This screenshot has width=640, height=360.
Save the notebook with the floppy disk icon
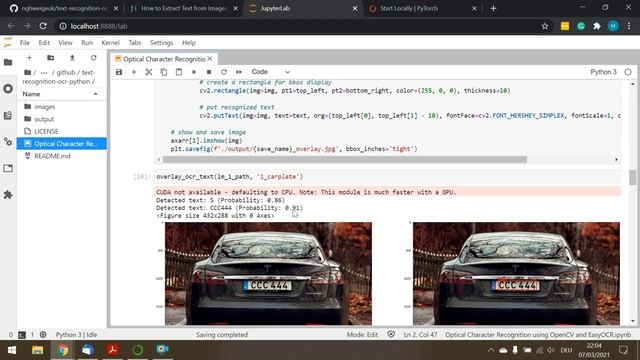pyautogui.click(x=119, y=72)
